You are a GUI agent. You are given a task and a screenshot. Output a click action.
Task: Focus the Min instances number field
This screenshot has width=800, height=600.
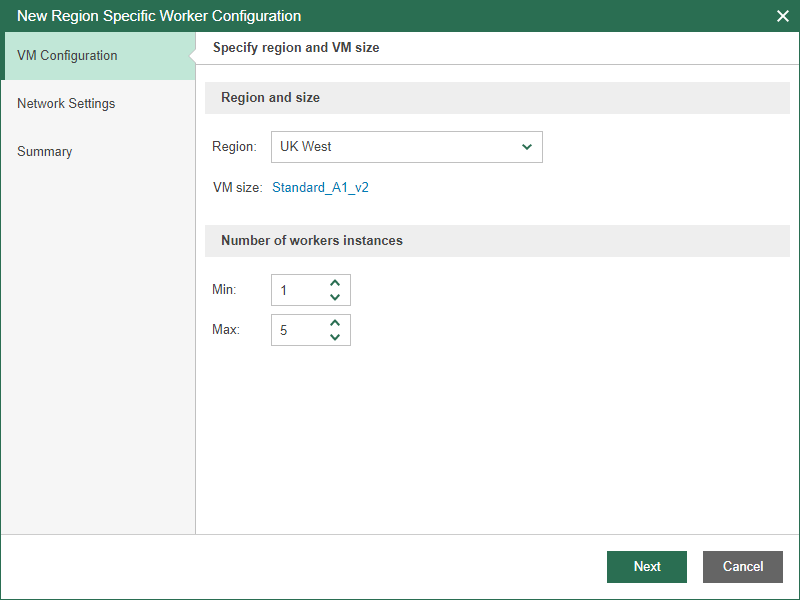(297, 290)
